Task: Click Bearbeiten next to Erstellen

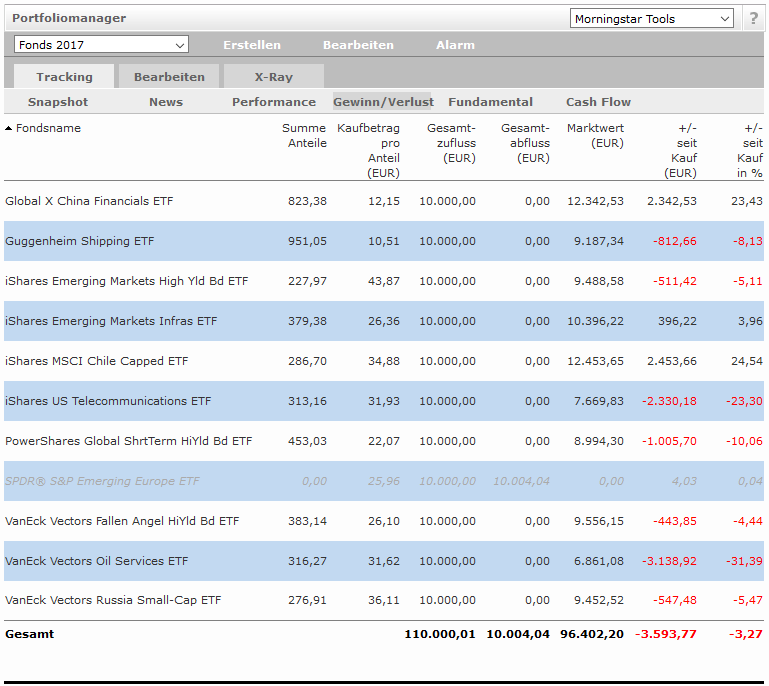Action: [x=358, y=45]
